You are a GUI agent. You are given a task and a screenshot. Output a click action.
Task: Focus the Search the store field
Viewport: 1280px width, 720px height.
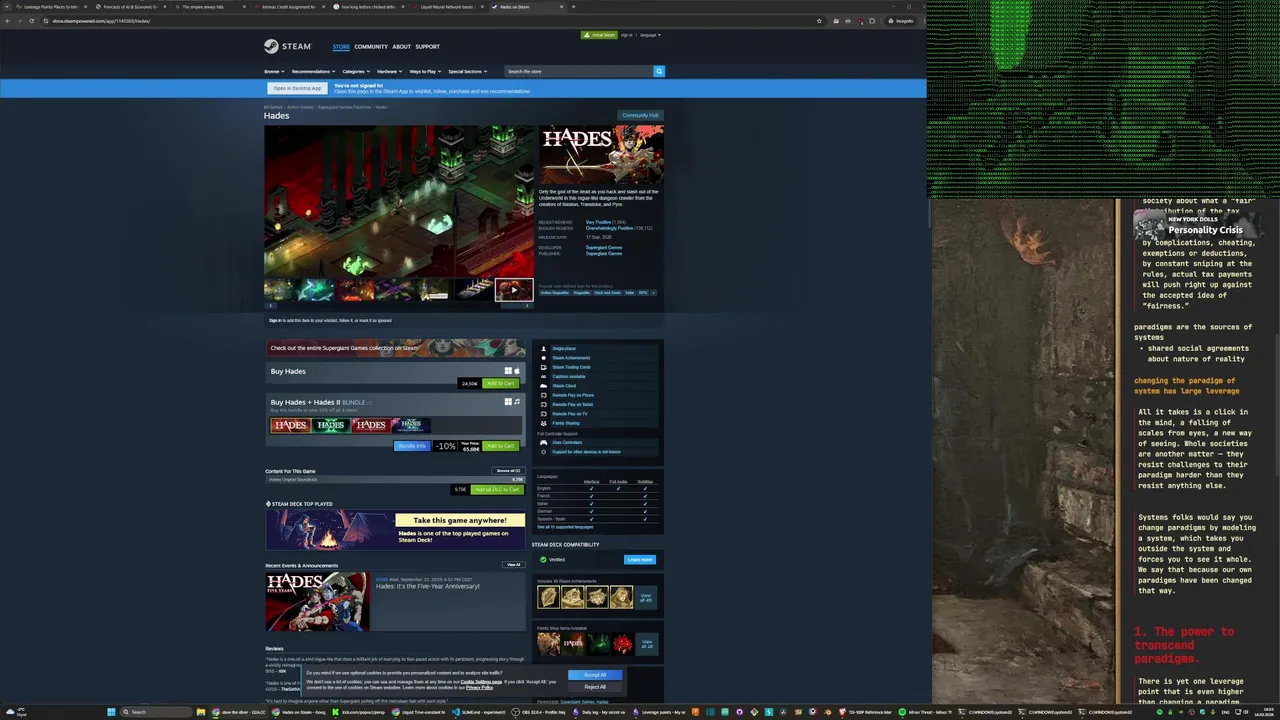click(x=578, y=71)
